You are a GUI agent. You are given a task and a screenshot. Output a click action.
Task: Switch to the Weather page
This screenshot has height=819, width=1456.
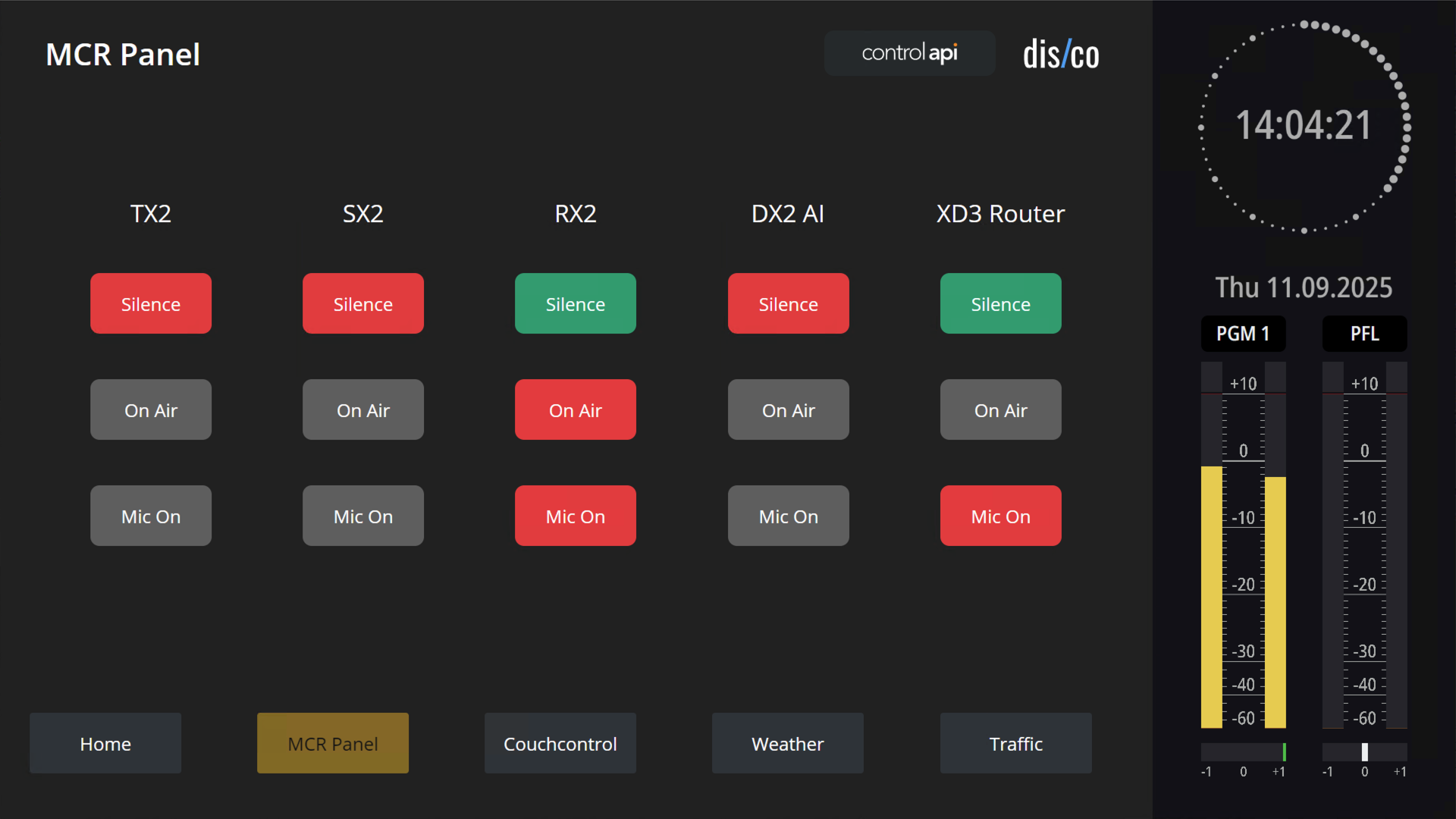coord(788,743)
